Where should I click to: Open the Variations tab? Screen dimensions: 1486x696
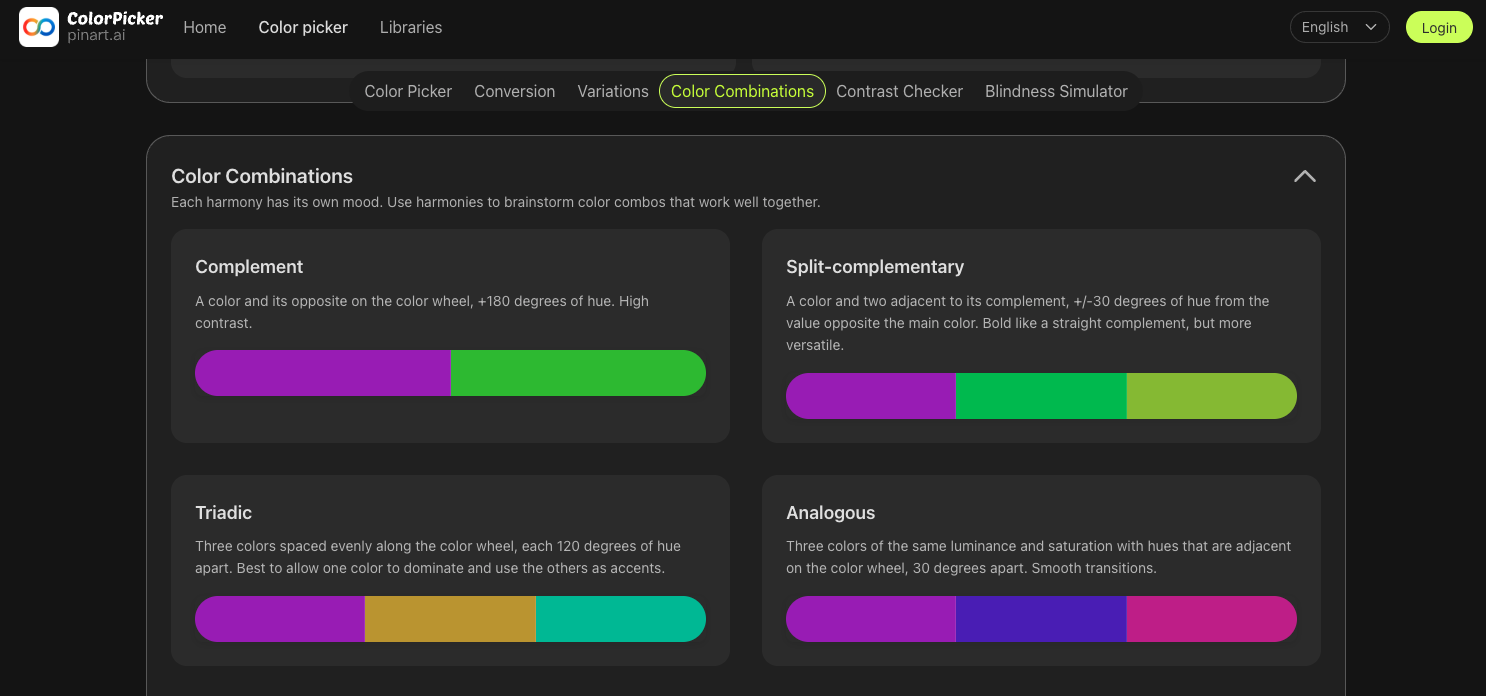pos(613,91)
